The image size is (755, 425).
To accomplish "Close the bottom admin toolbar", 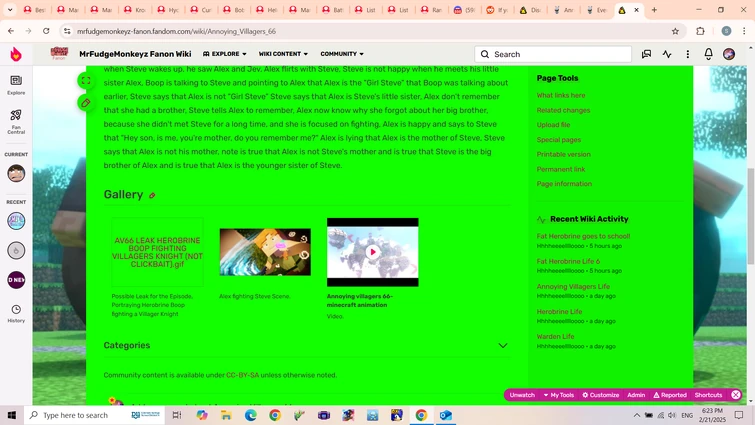I will click(x=736, y=395).
